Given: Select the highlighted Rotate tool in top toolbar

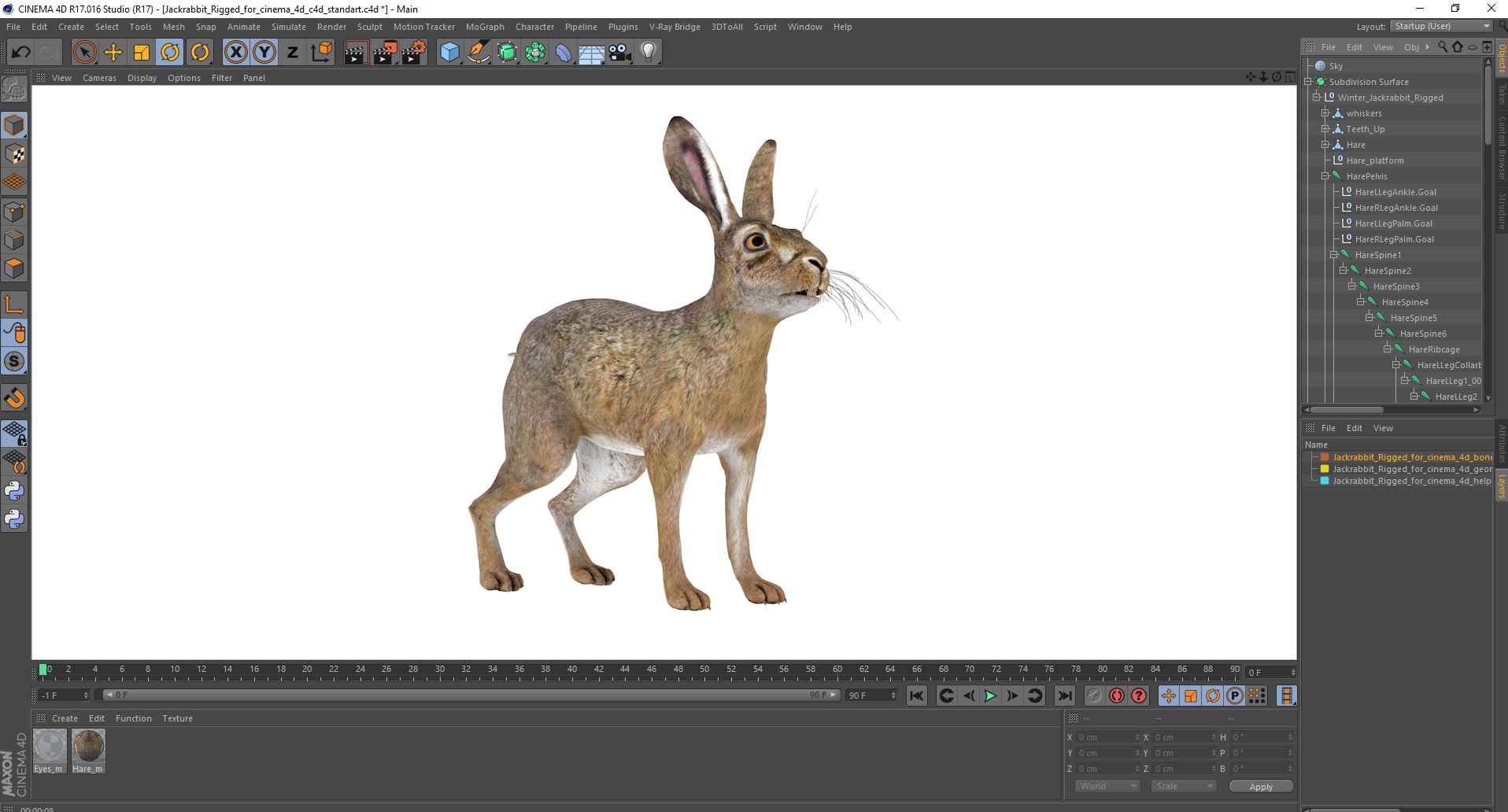Looking at the screenshot, I should 170,53.
